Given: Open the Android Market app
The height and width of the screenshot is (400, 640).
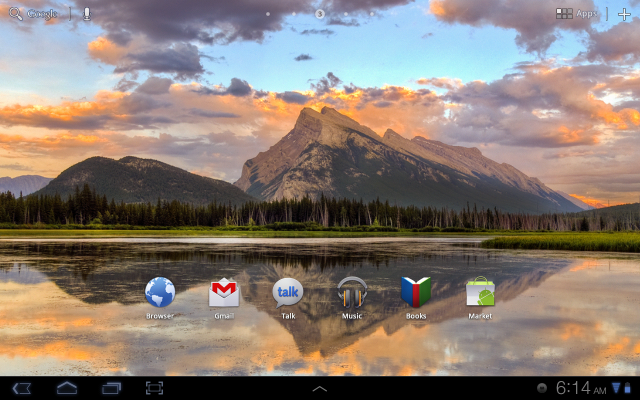Looking at the screenshot, I should (x=480, y=298).
